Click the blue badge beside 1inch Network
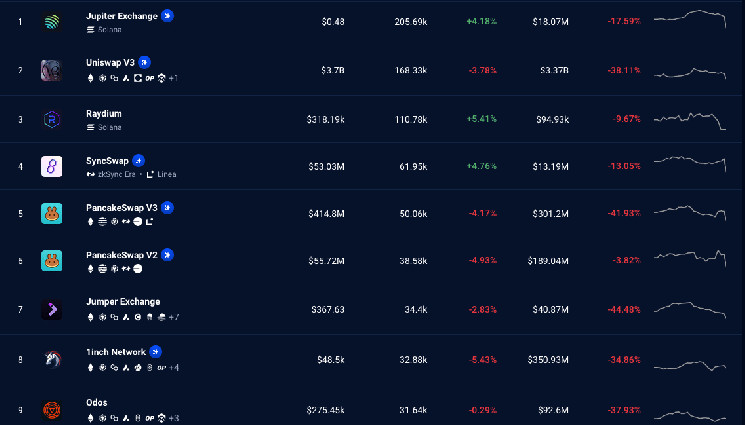745x425 pixels. 155,352
